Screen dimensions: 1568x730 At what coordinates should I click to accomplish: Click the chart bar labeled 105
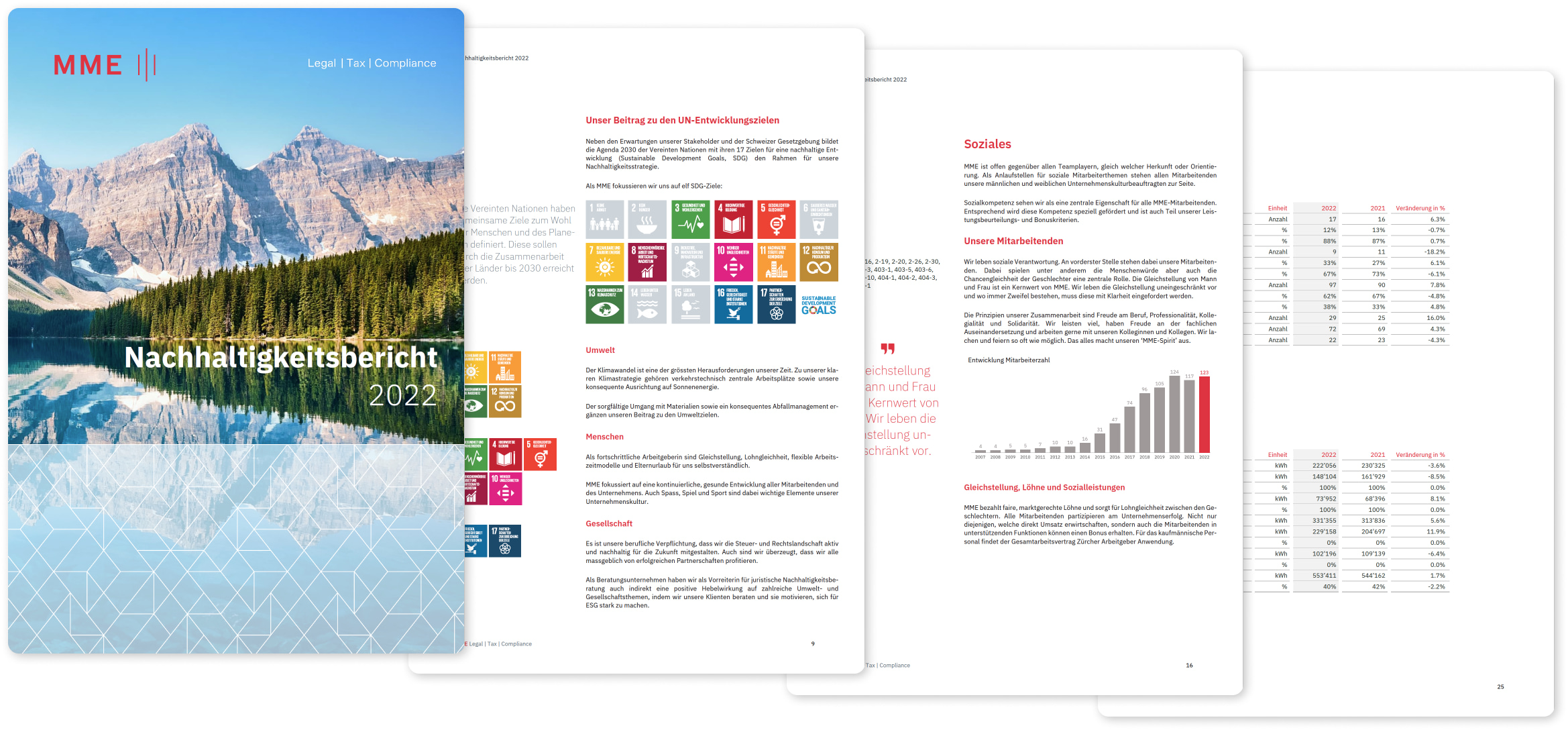coord(1160,420)
